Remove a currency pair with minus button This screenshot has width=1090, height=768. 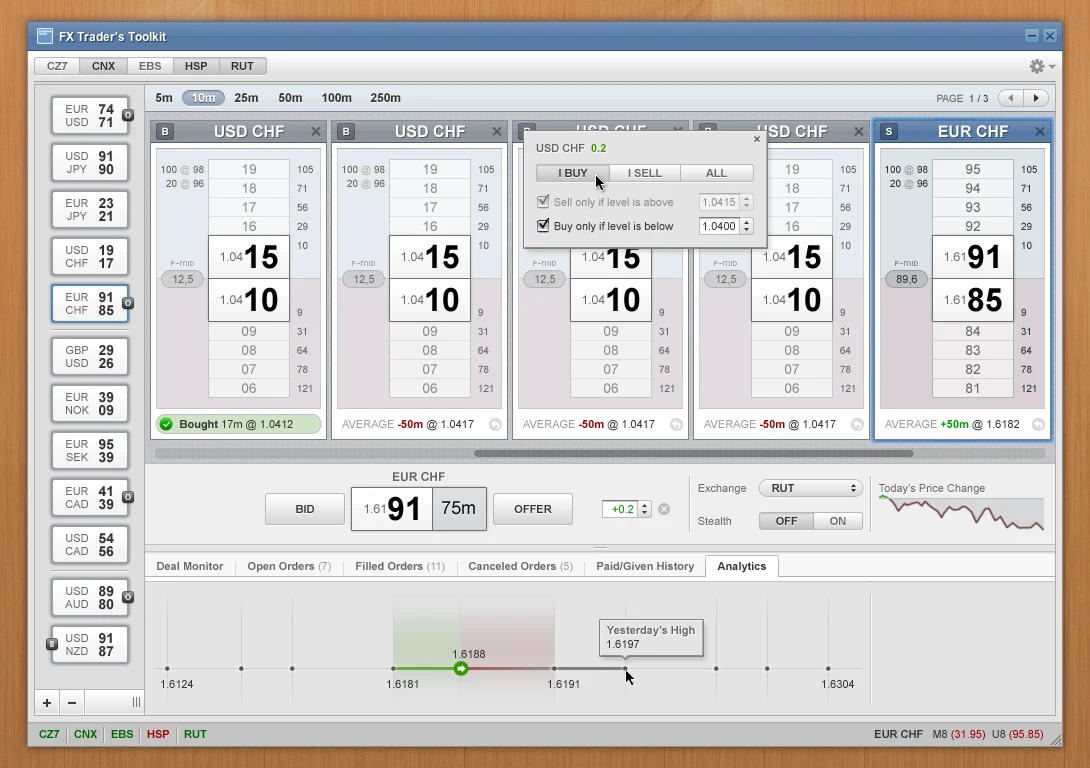(72, 703)
